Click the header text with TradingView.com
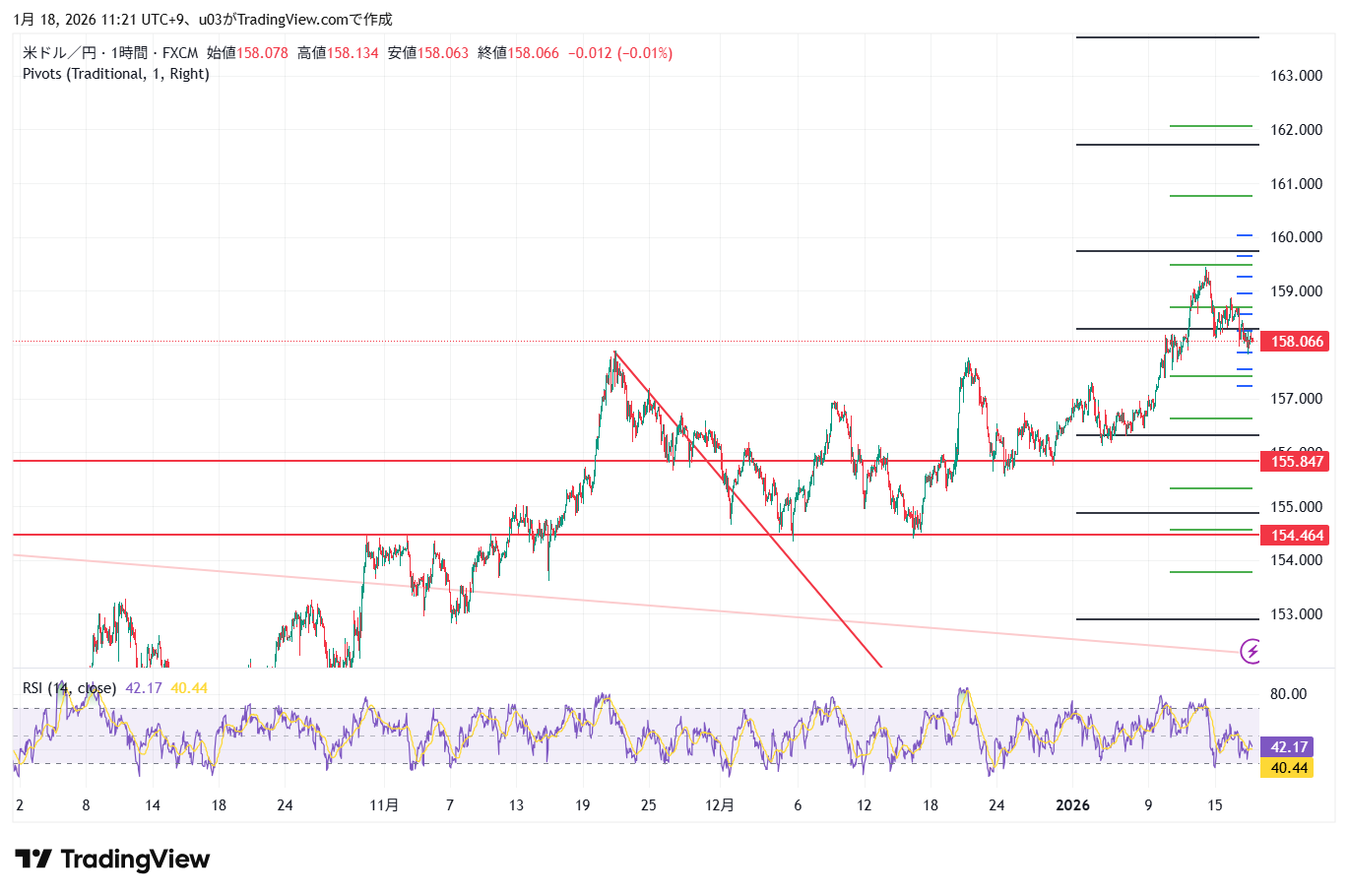 click(202, 19)
